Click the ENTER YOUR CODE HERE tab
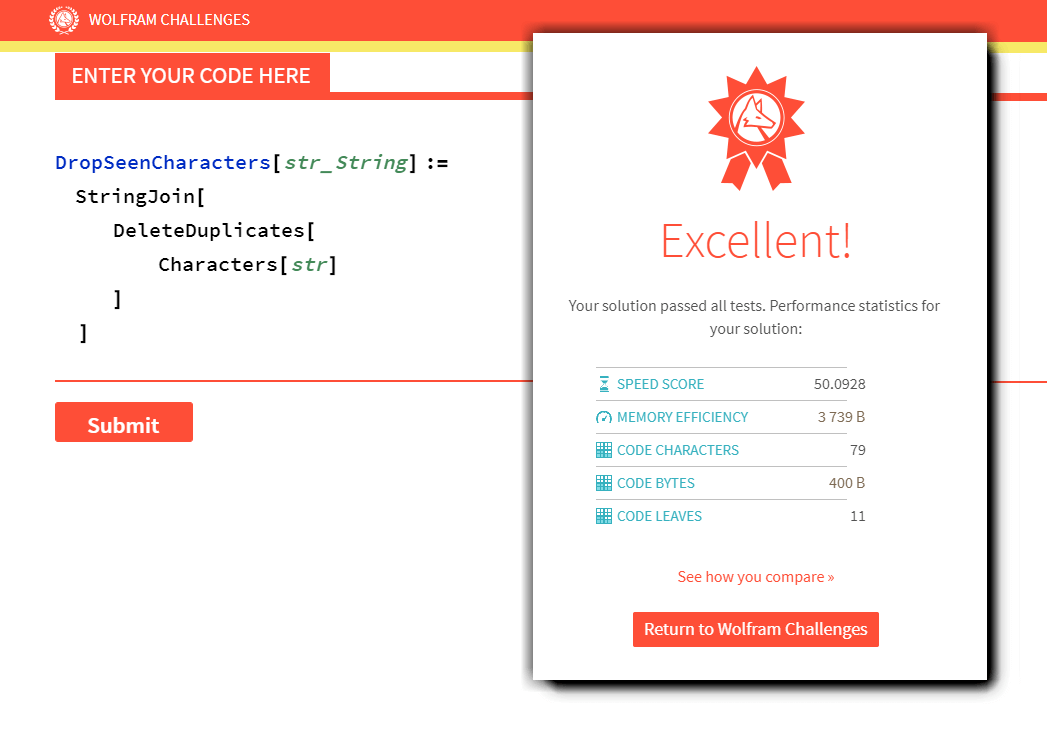Image resolution: width=1047 pixels, height=735 pixels. tap(191, 75)
